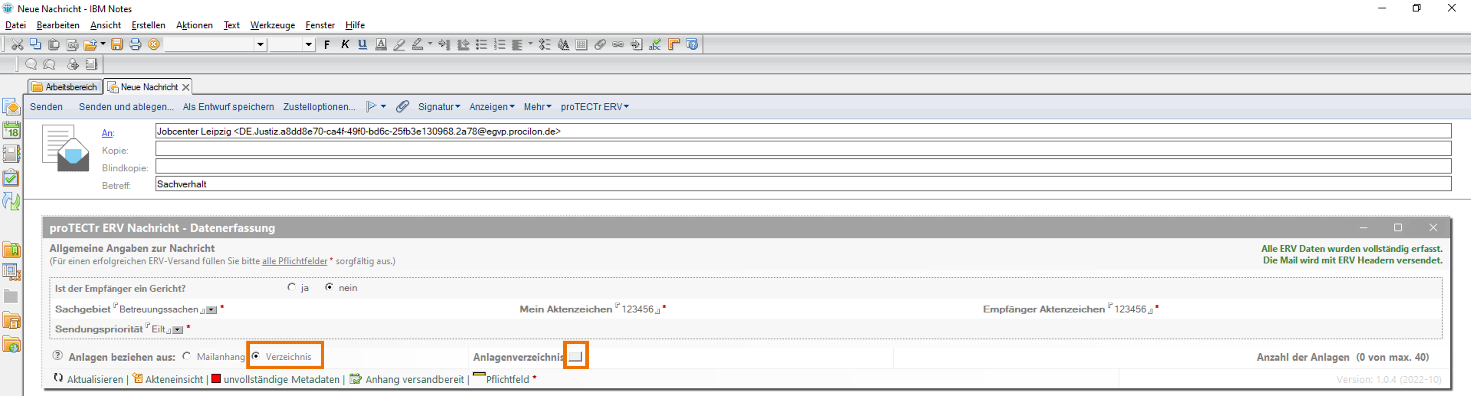1471x396 pixels.
Task: Toggle bold formatting with the F icon
Action: point(327,44)
